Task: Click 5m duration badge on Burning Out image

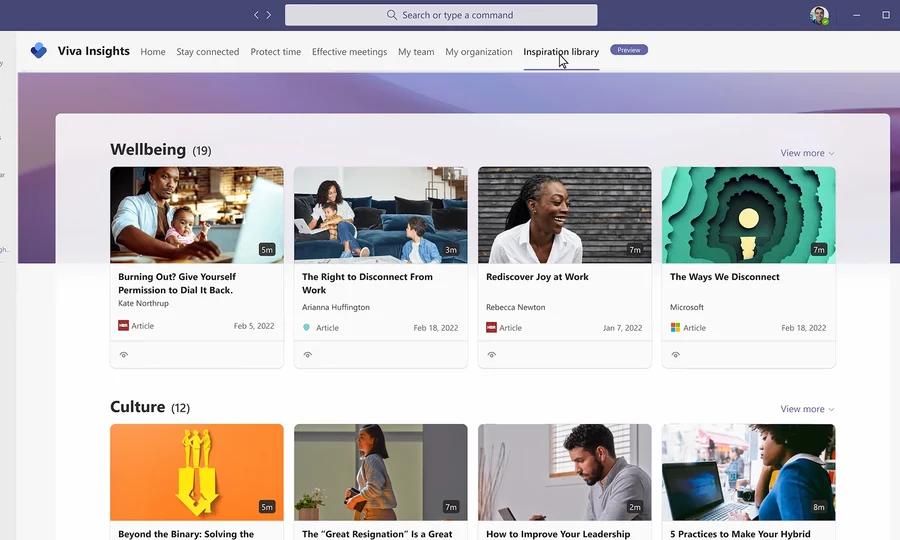Action: click(x=267, y=250)
